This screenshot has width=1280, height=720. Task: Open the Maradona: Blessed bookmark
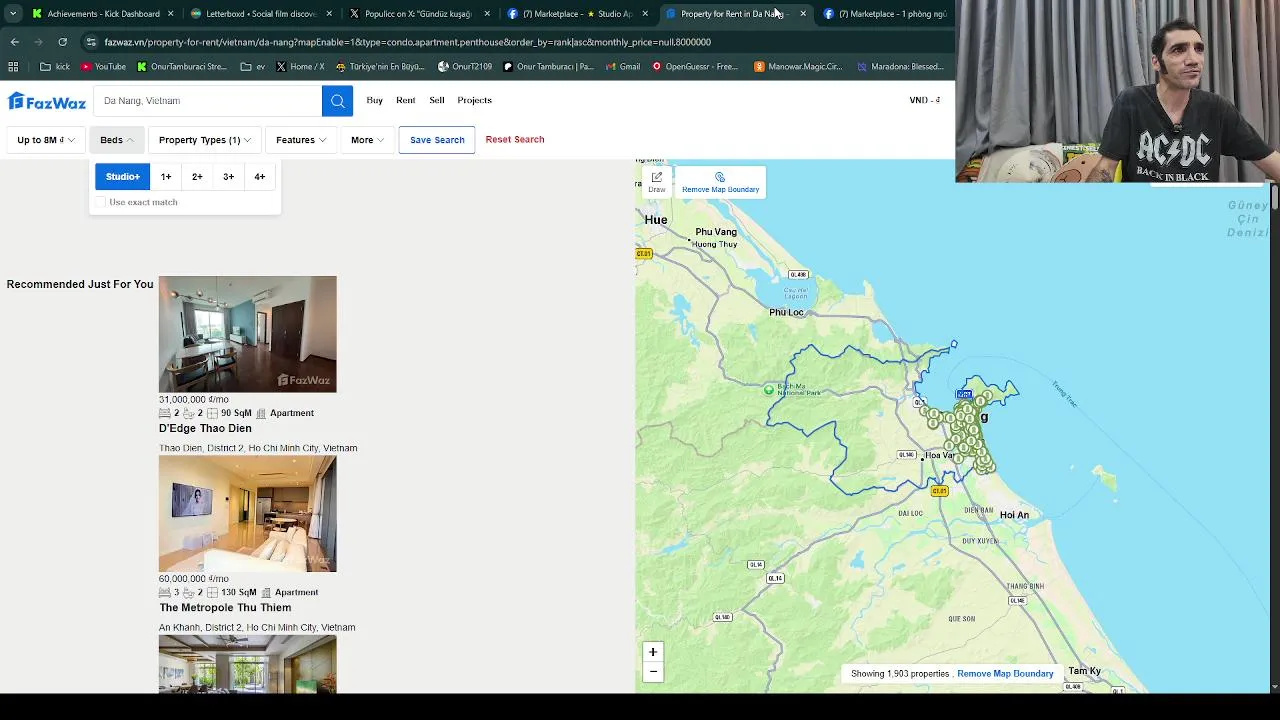pos(900,67)
